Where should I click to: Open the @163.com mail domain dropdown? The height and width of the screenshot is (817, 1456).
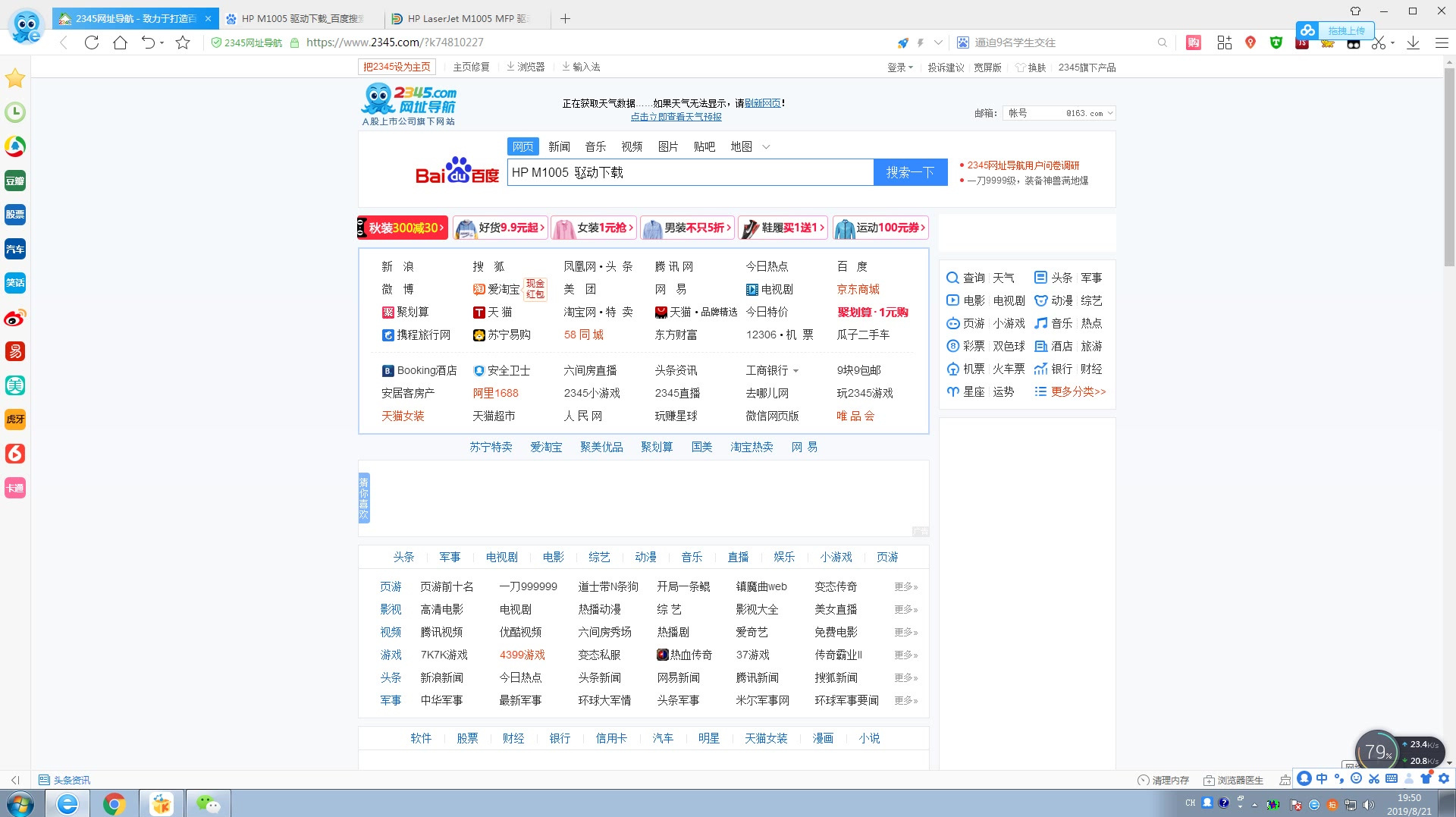pyautogui.click(x=1090, y=113)
